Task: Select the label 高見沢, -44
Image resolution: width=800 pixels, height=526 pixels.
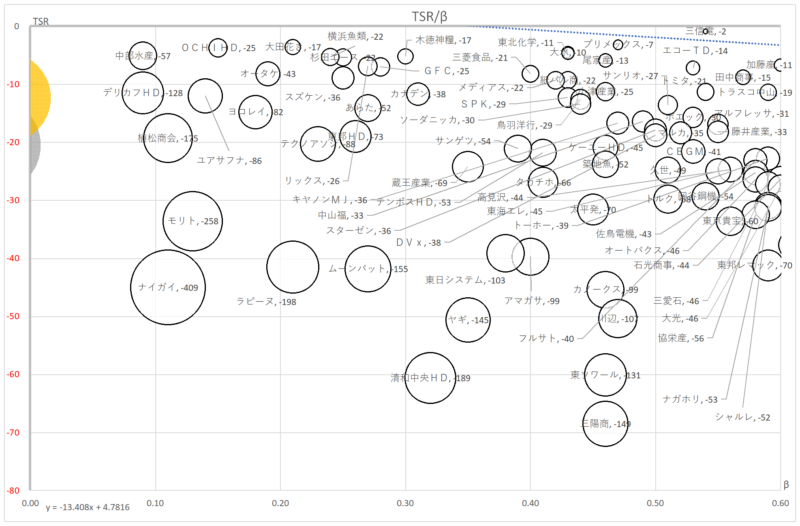Action: click(x=501, y=197)
